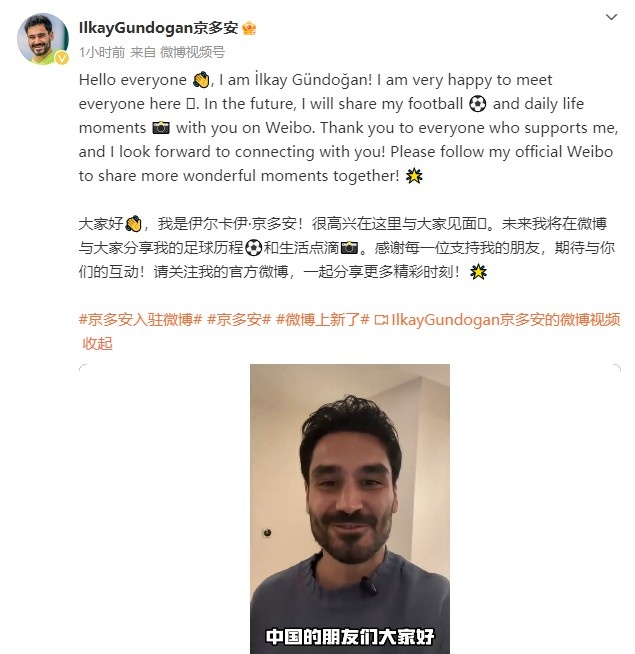The image size is (635, 654).
Task: Play the embedded Gundogan video
Action: (350, 509)
